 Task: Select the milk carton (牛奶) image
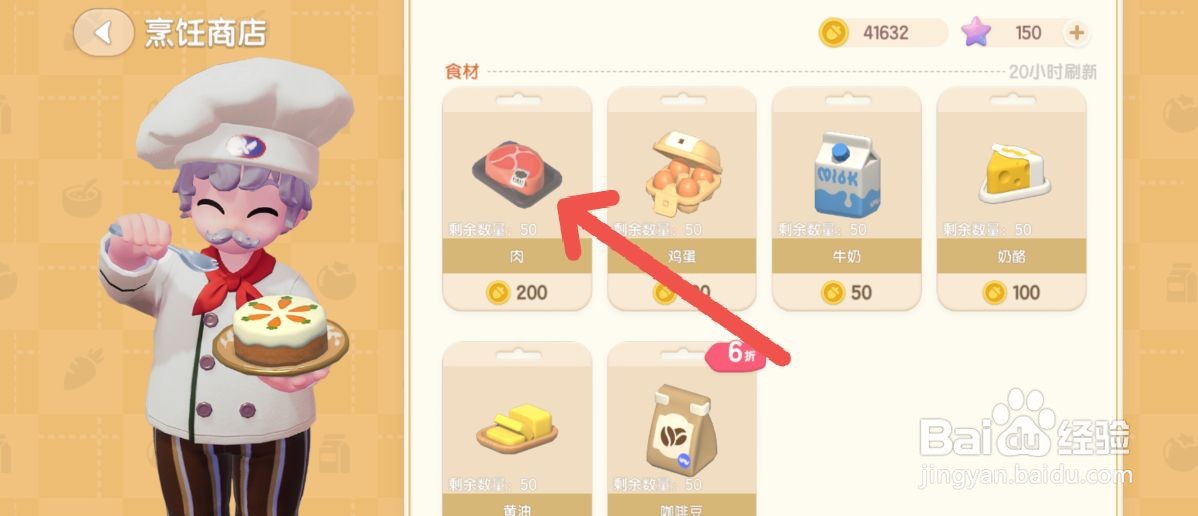pyautogui.click(x=846, y=174)
